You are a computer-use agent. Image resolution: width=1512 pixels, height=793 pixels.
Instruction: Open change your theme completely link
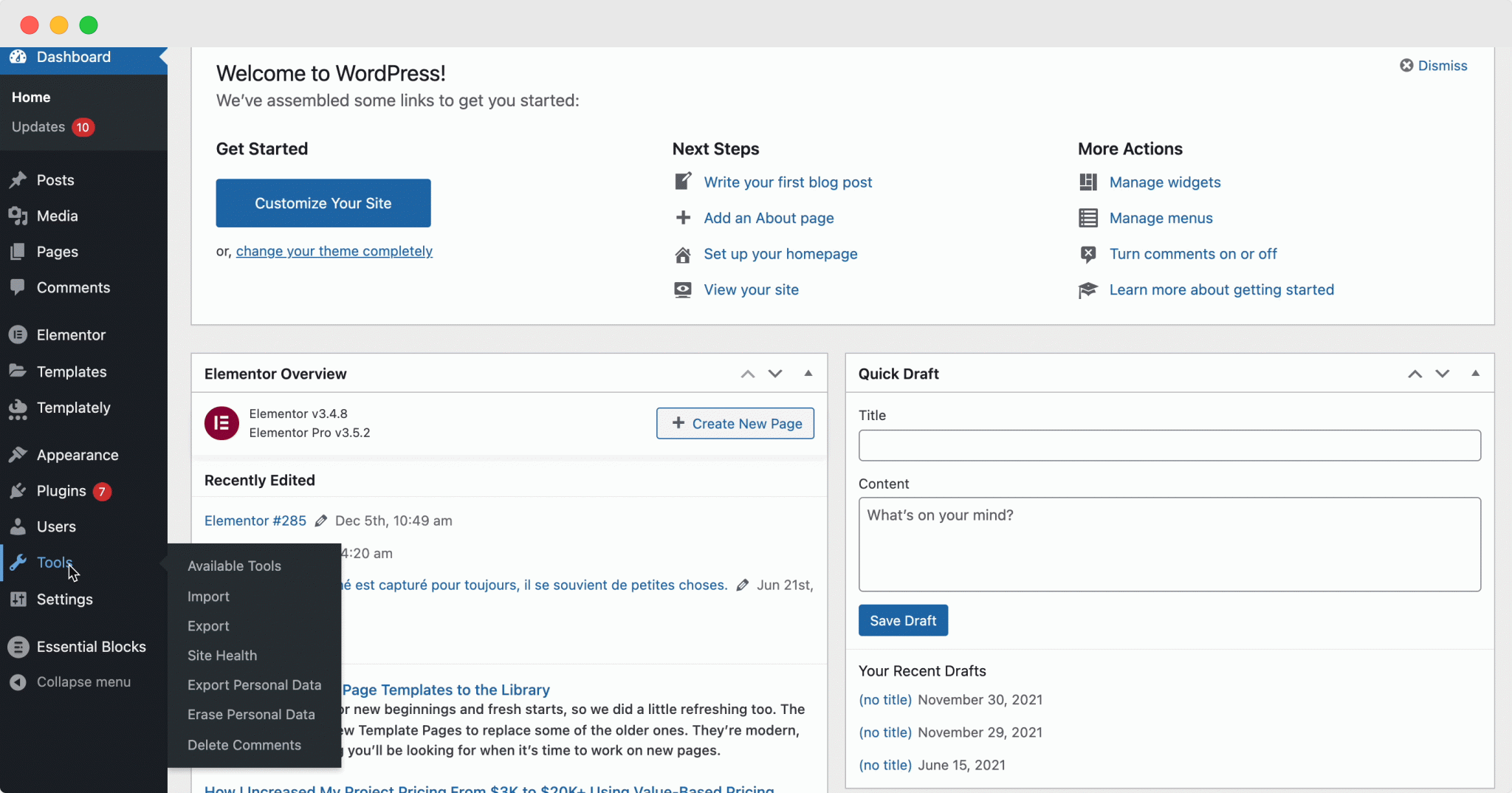pyautogui.click(x=334, y=251)
